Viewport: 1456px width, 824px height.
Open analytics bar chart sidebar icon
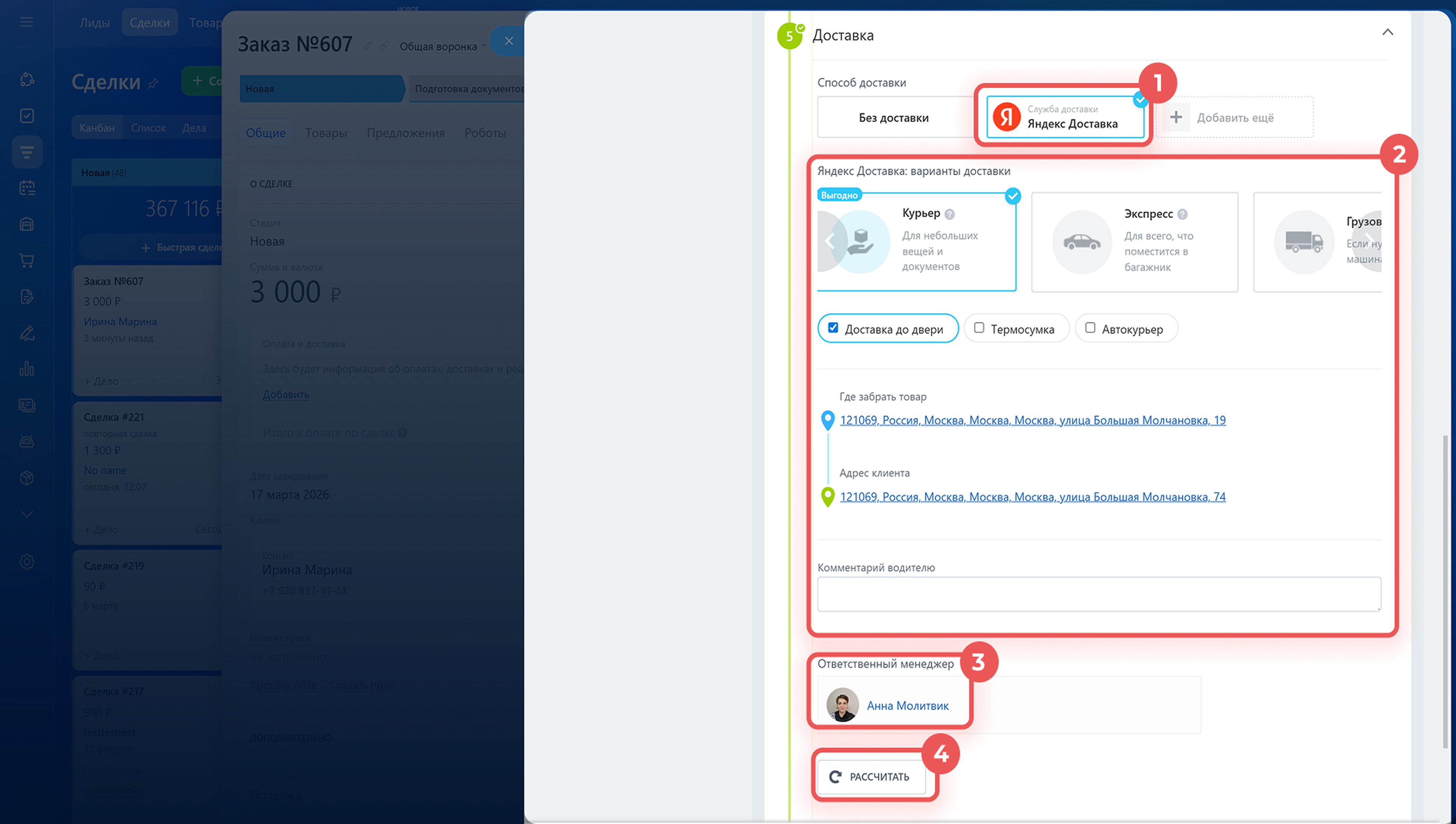27,369
